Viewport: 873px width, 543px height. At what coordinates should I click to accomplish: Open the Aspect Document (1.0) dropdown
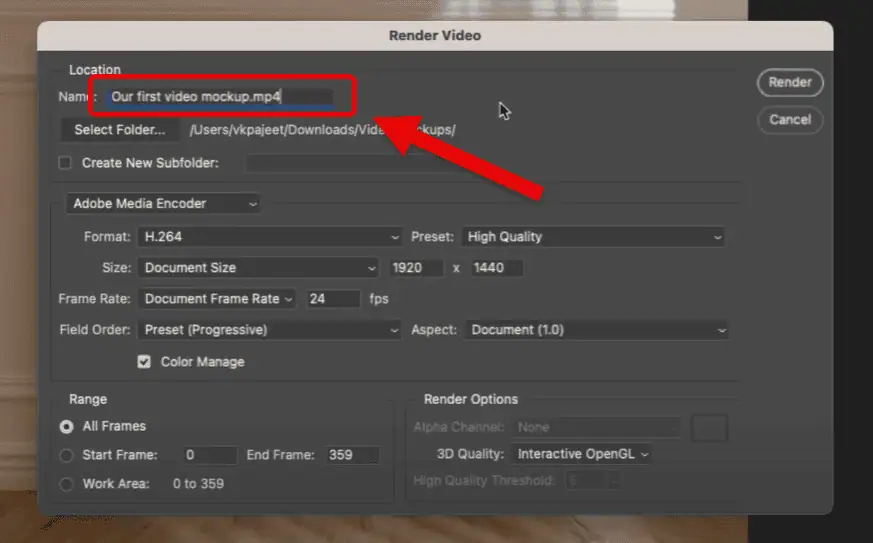(x=596, y=330)
